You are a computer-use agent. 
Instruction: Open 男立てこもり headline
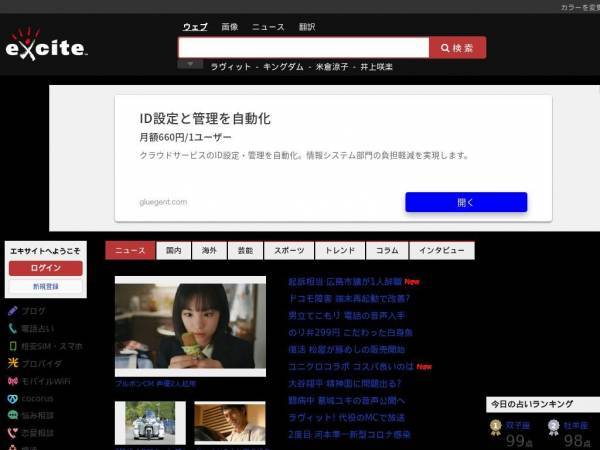pyautogui.click(x=347, y=315)
